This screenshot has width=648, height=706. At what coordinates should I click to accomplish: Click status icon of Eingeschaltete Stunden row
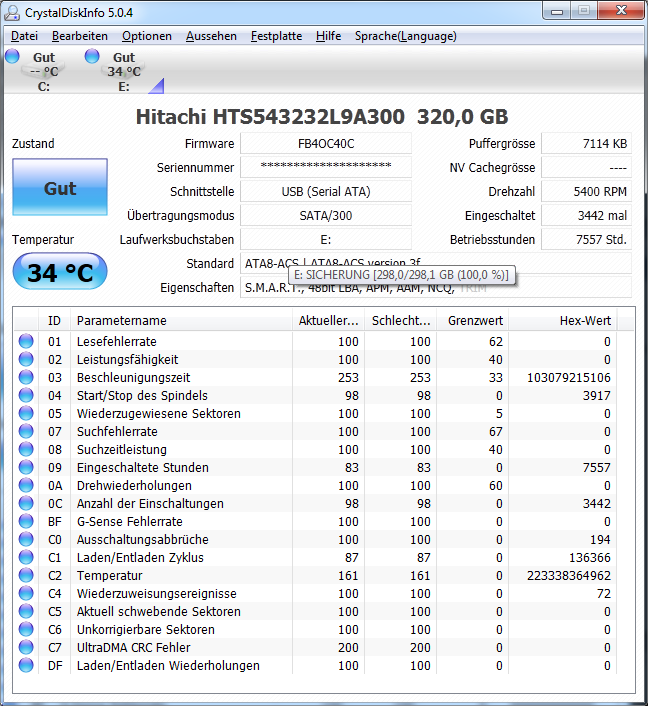tap(26, 467)
